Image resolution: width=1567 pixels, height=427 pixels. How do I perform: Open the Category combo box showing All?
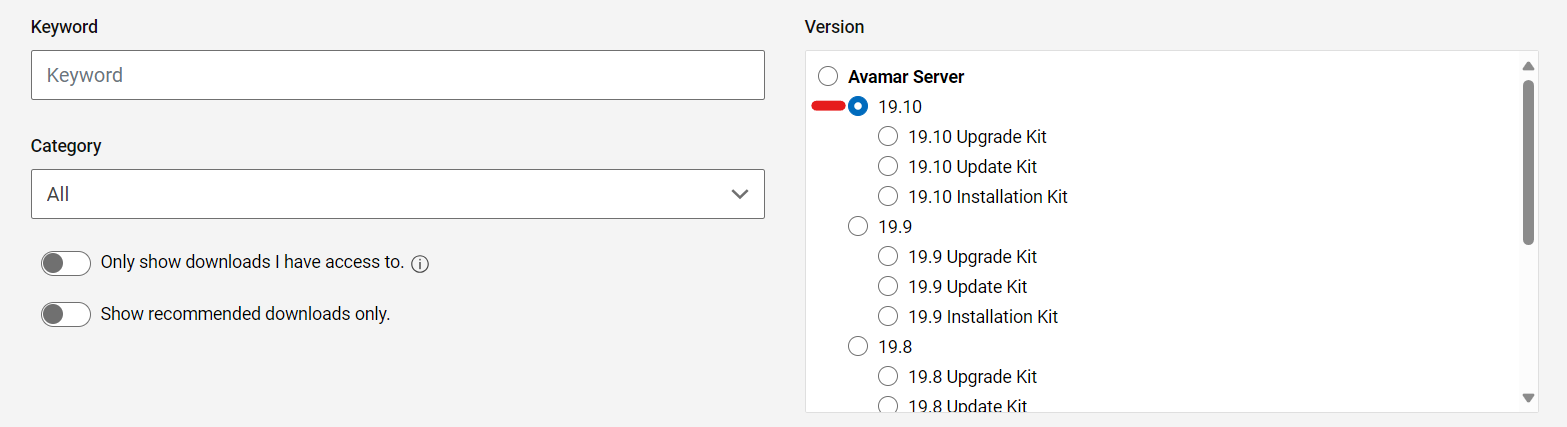[397, 194]
